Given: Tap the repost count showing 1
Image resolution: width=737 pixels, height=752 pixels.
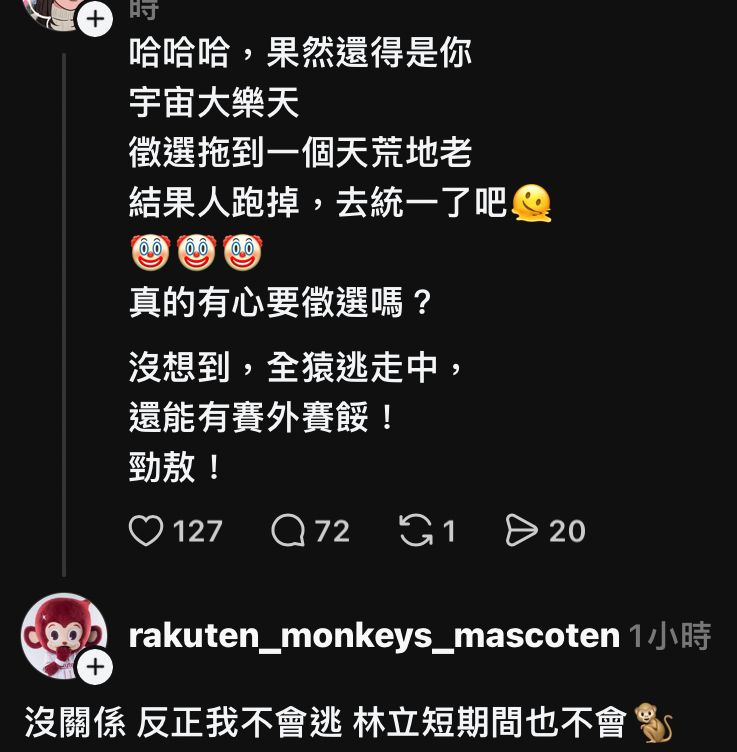Looking at the screenshot, I should 449,531.
